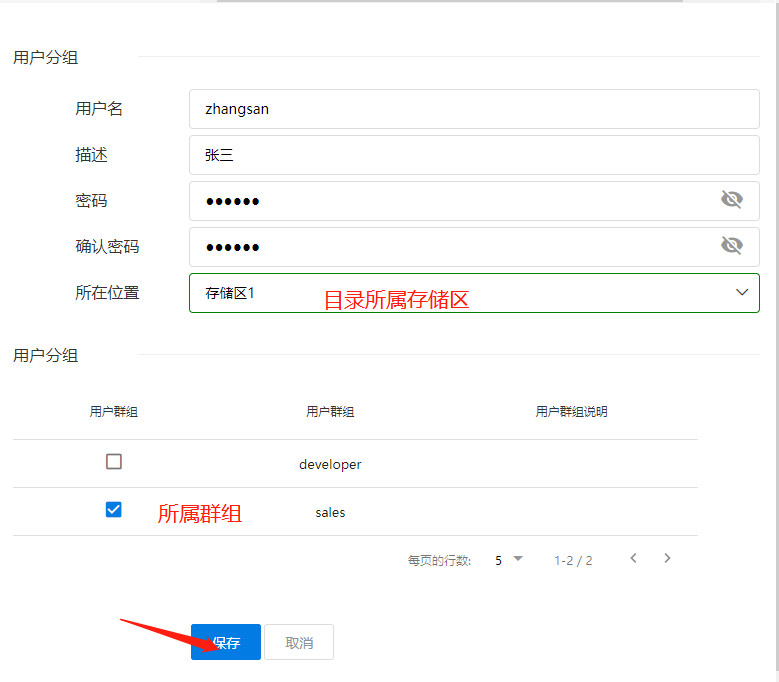779x682 pixels.
Task: Show confirm password using 确认密码 eye icon
Action: point(731,246)
